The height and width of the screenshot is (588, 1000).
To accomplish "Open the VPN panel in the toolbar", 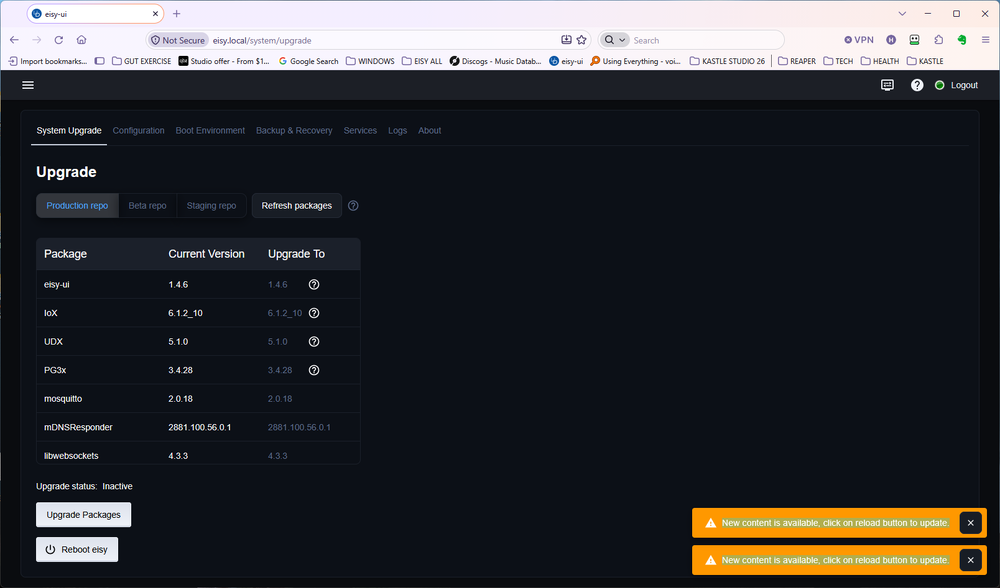I will (x=859, y=40).
